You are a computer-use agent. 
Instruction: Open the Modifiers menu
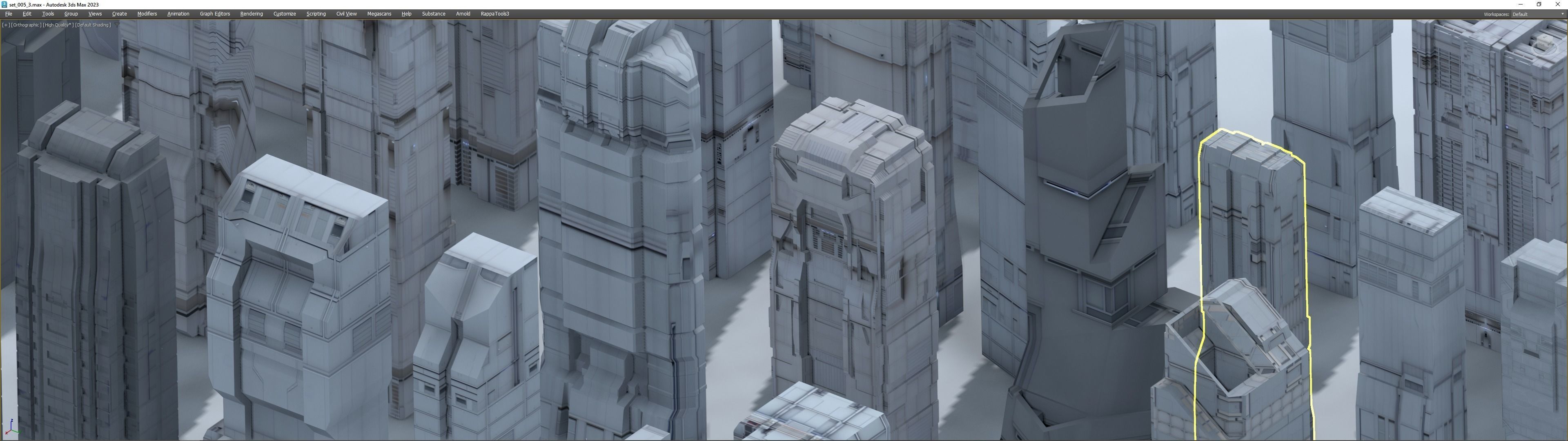[x=147, y=13]
